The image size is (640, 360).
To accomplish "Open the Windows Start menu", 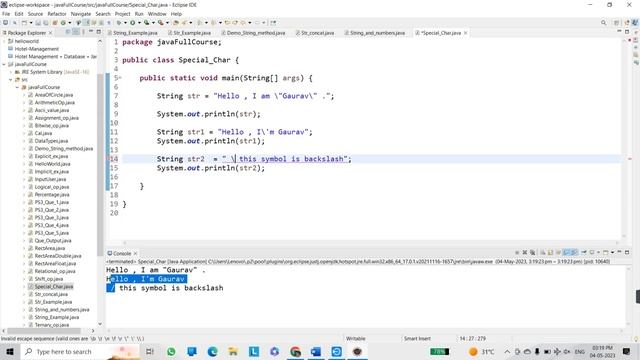I will coord(10,351).
